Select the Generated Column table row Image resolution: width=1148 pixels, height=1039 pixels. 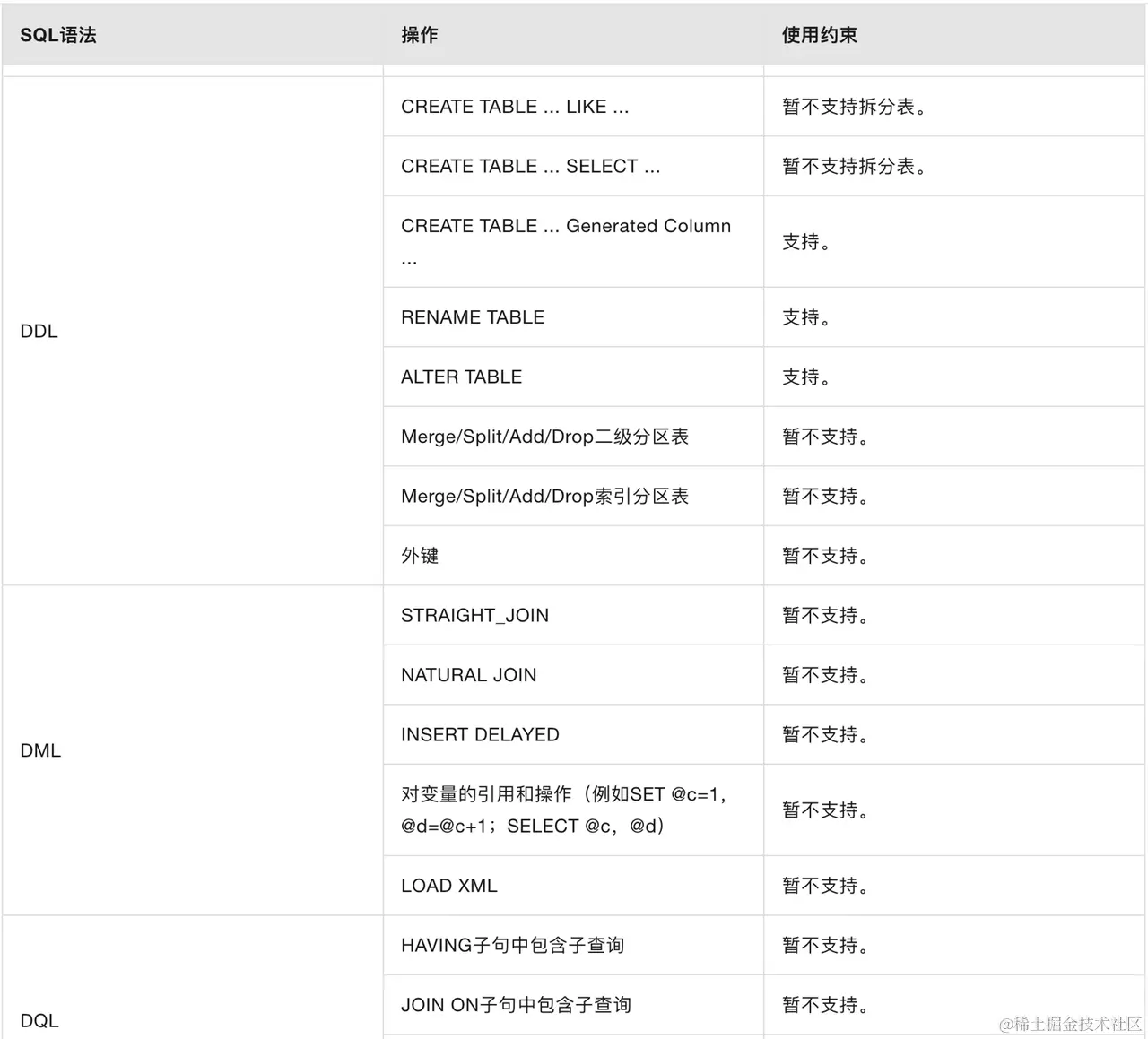565,241
